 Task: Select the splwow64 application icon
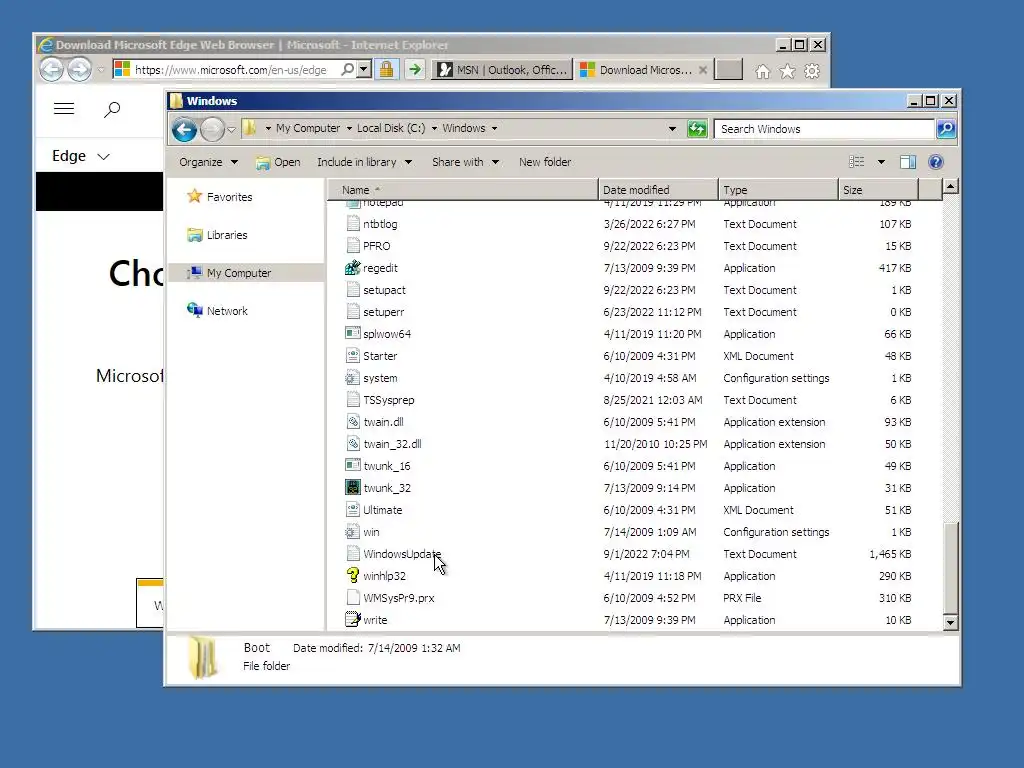pos(353,333)
